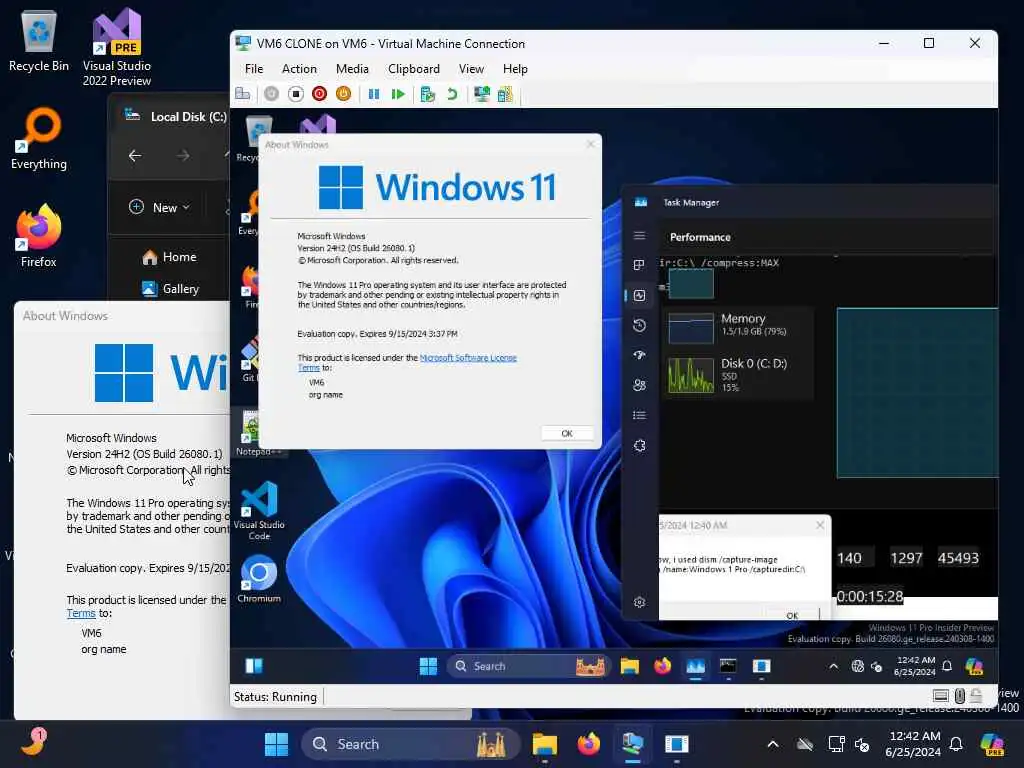
Task: Click back arrow in Local Disk (C:) explorer
Action: [135, 155]
